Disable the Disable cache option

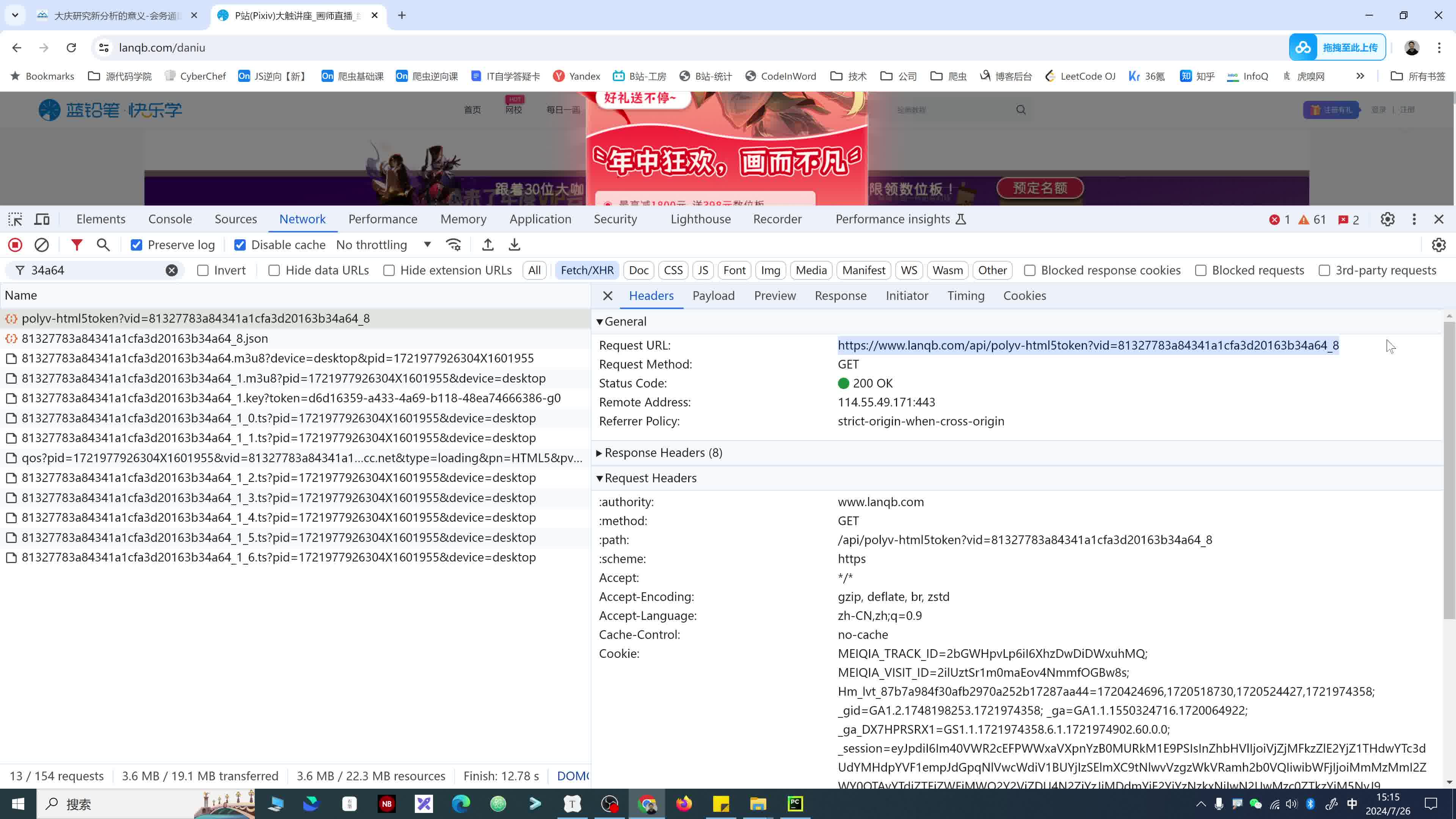pos(240,245)
